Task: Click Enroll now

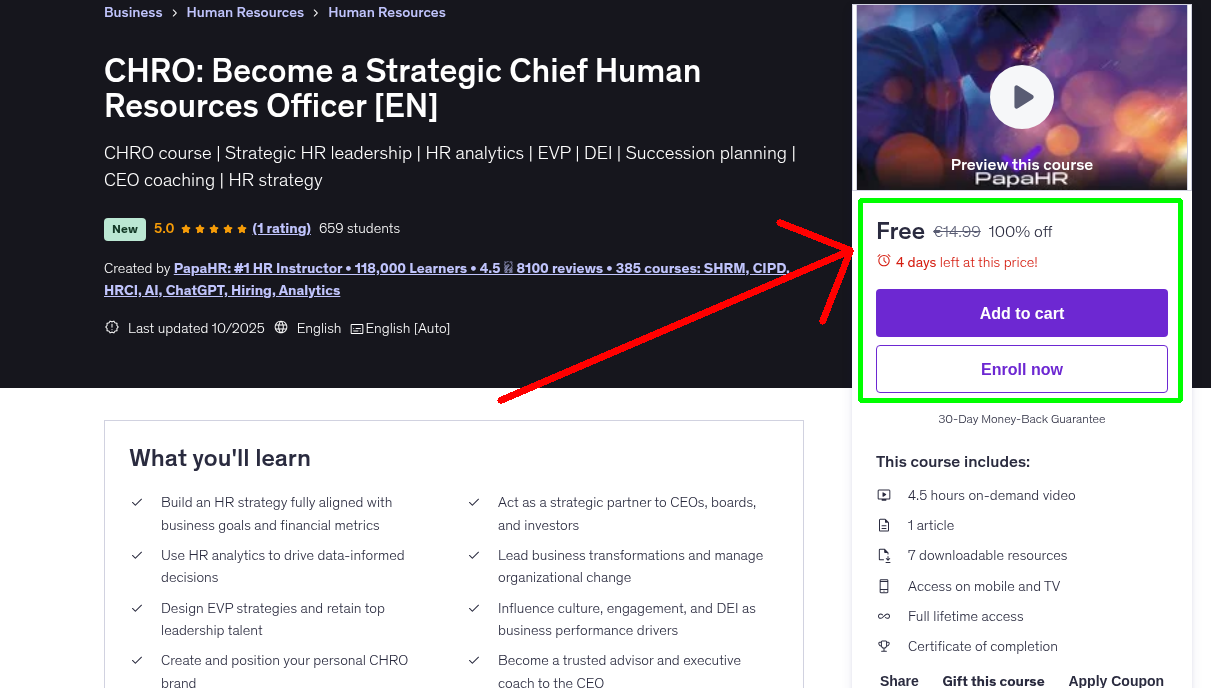Action: [1021, 368]
